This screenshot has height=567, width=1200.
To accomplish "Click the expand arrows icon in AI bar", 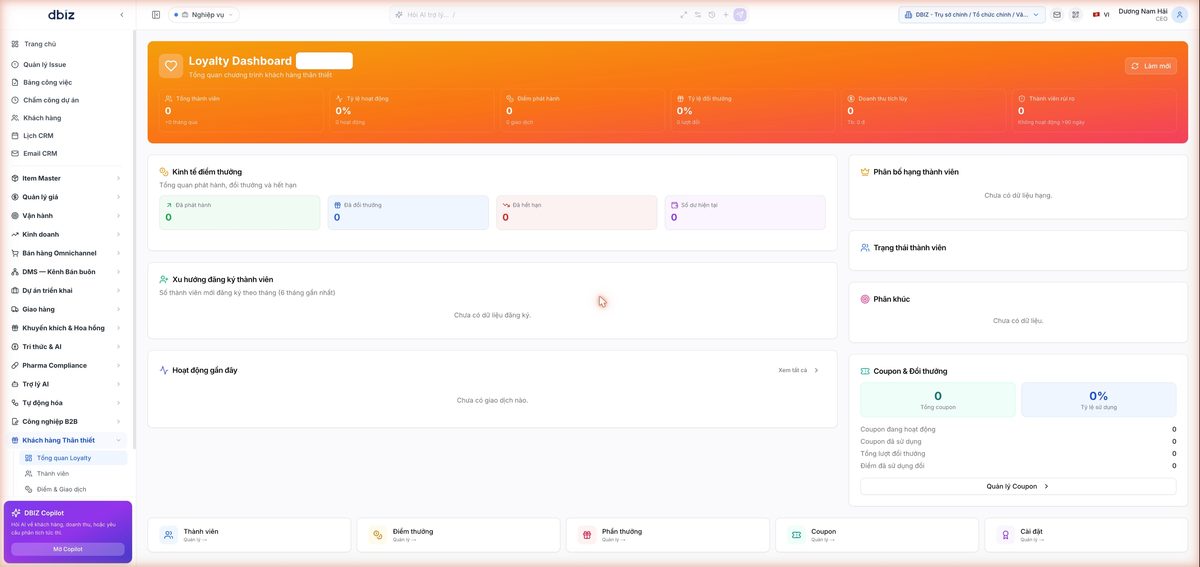I will click(684, 15).
